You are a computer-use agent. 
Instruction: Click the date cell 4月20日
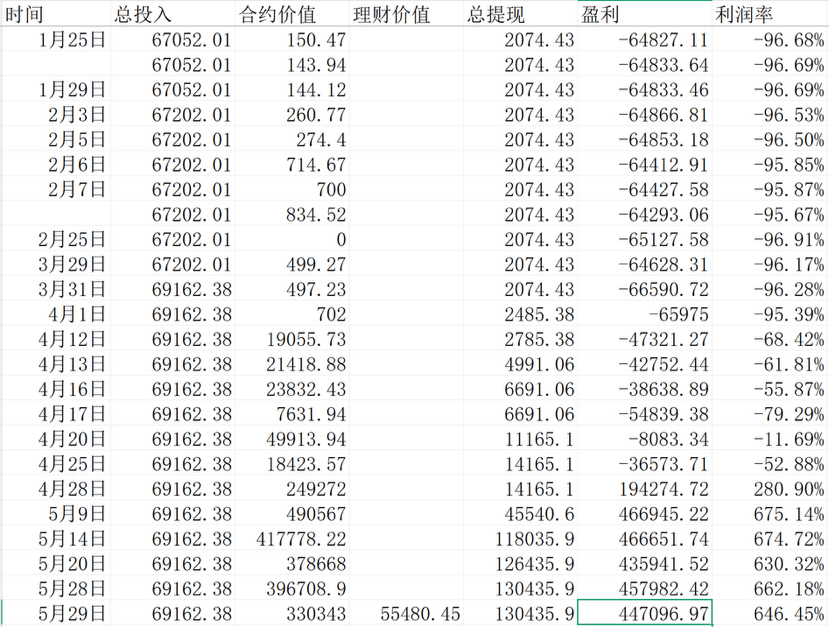click(x=55, y=439)
